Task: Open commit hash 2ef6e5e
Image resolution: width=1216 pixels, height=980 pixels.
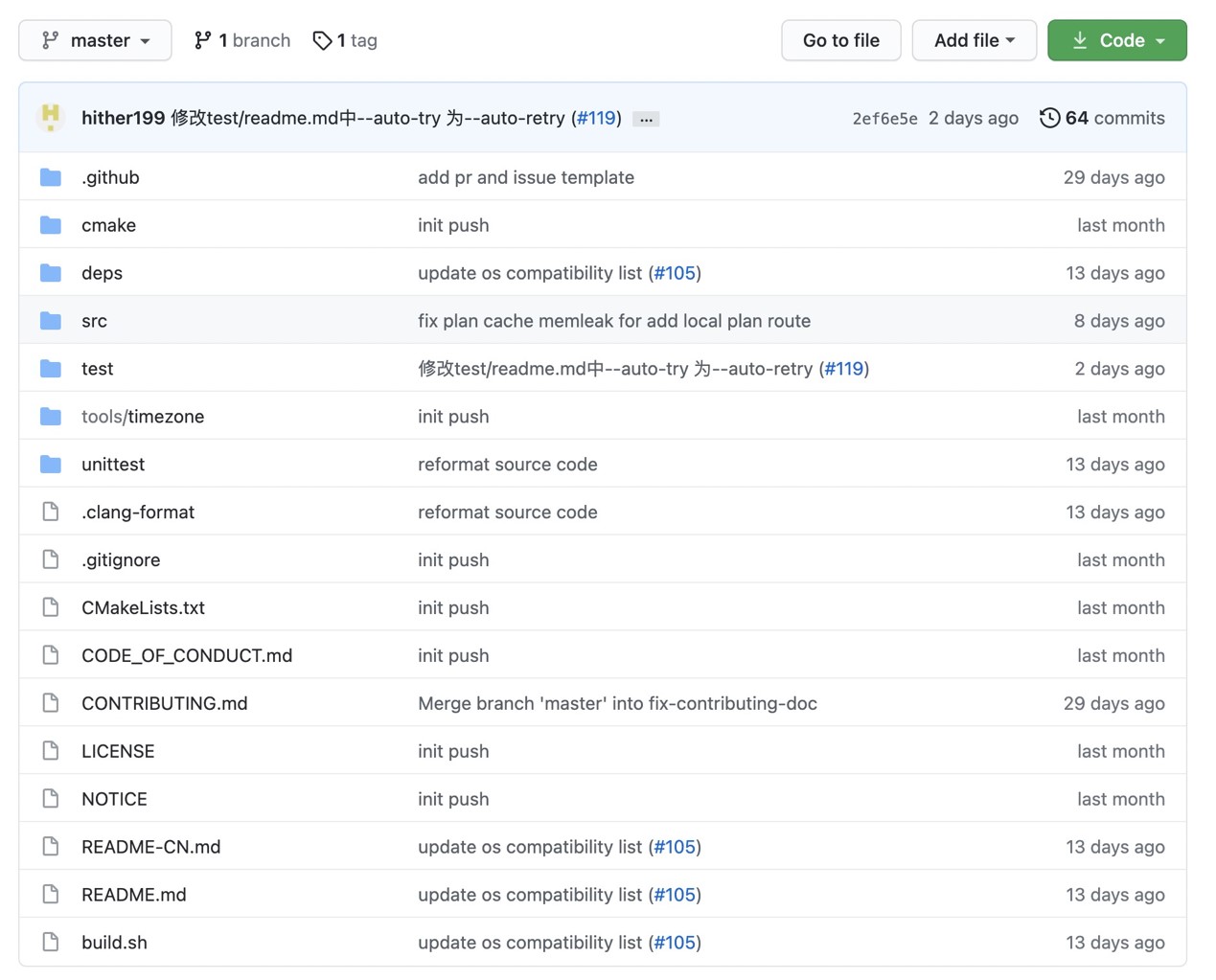Action: (x=884, y=119)
